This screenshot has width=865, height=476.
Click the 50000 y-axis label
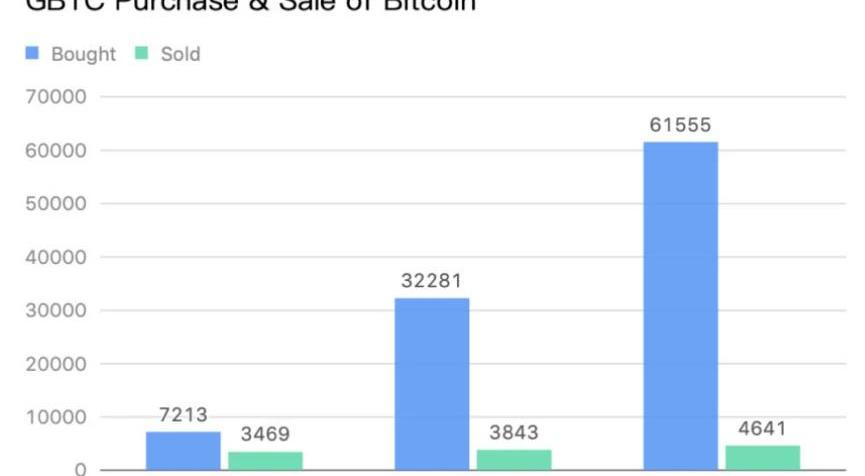point(56,204)
